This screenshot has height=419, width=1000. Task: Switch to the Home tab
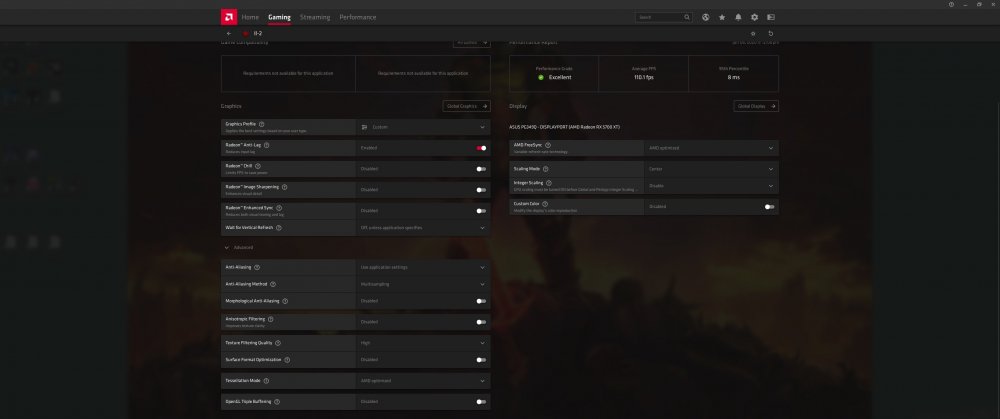click(x=250, y=17)
